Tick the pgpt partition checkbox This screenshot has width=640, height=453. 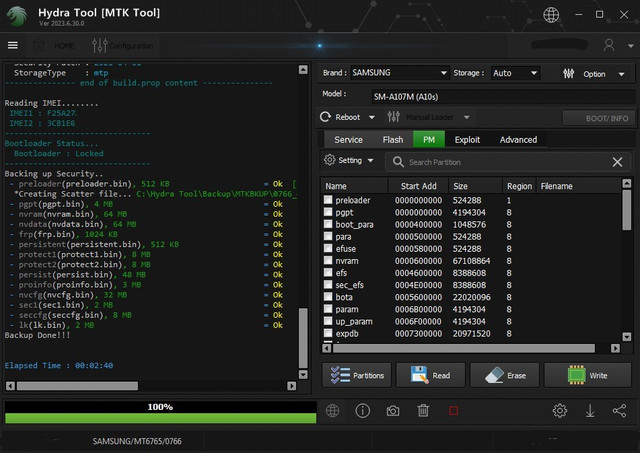pyautogui.click(x=328, y=212)
